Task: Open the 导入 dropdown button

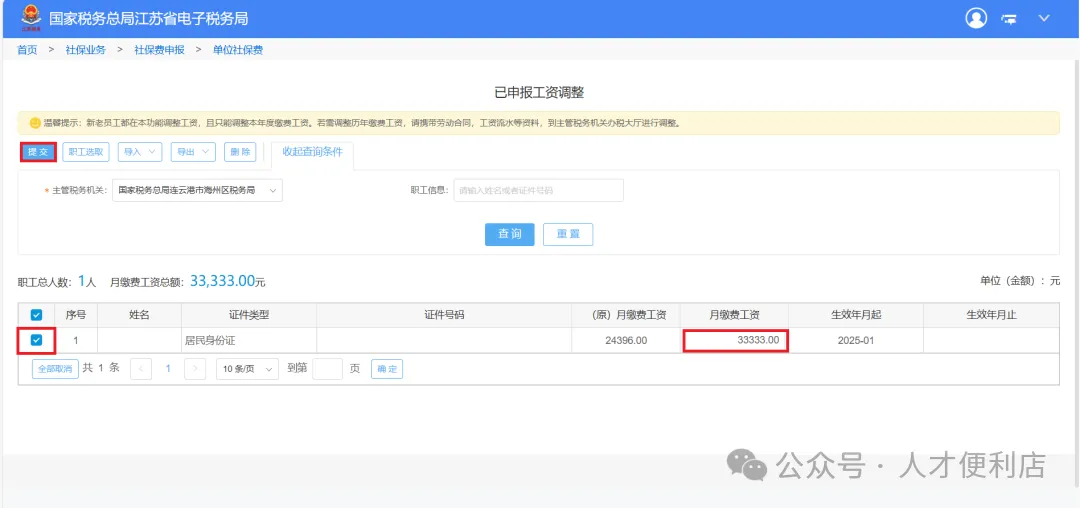Action: pyautogui.click(x=140, y=152)
